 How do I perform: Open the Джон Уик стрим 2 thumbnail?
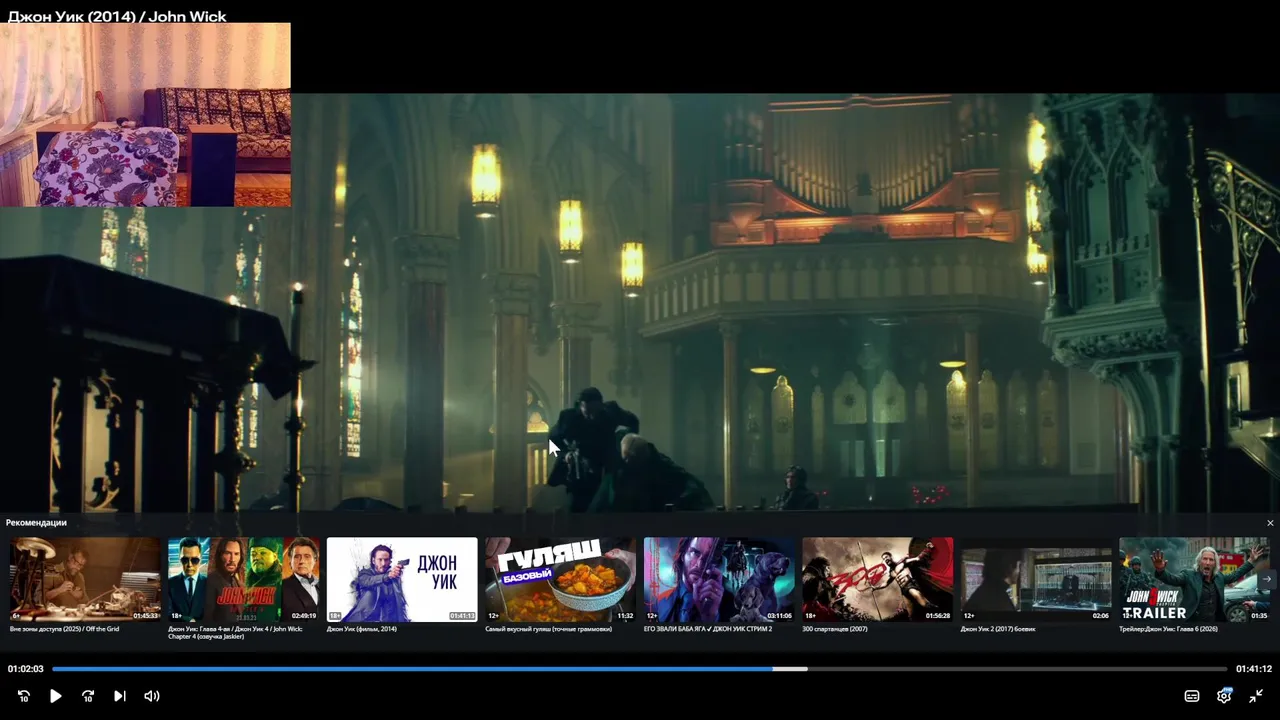(719, 580)
